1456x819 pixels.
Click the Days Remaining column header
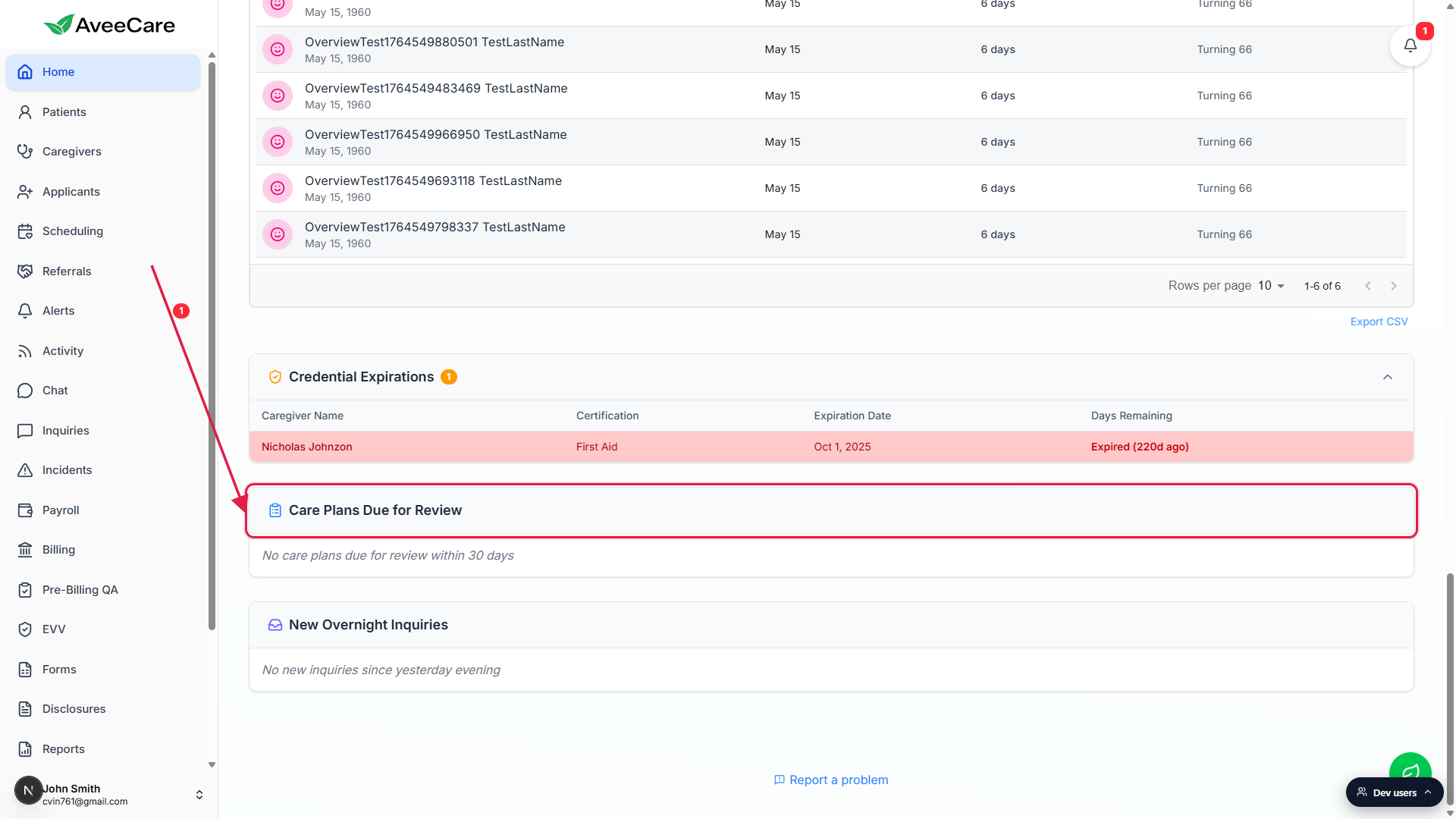[x=1131, y=416]
